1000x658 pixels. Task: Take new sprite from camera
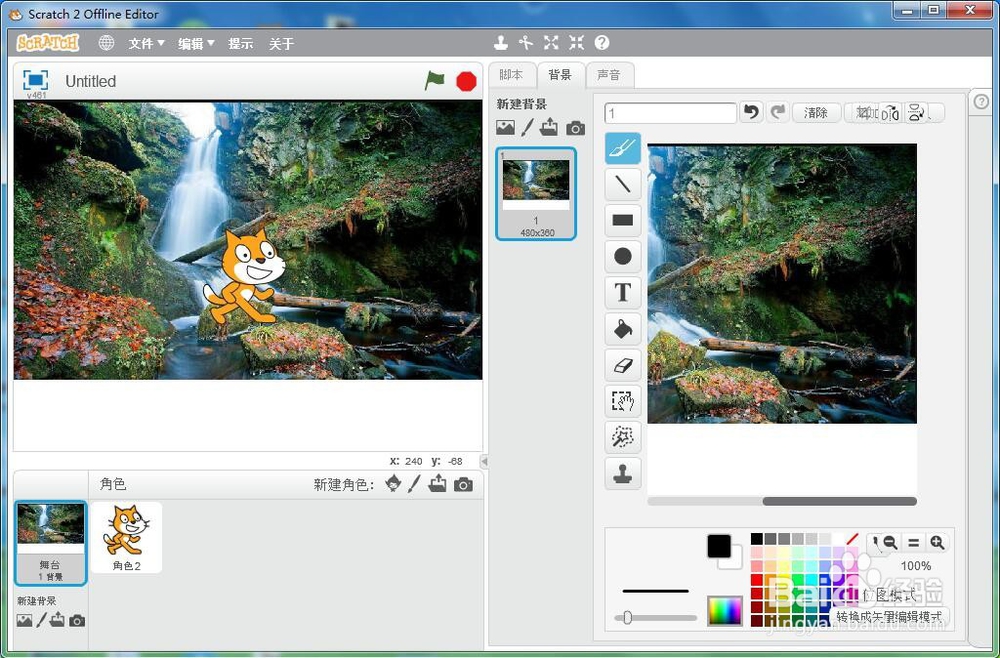(464, 485)
